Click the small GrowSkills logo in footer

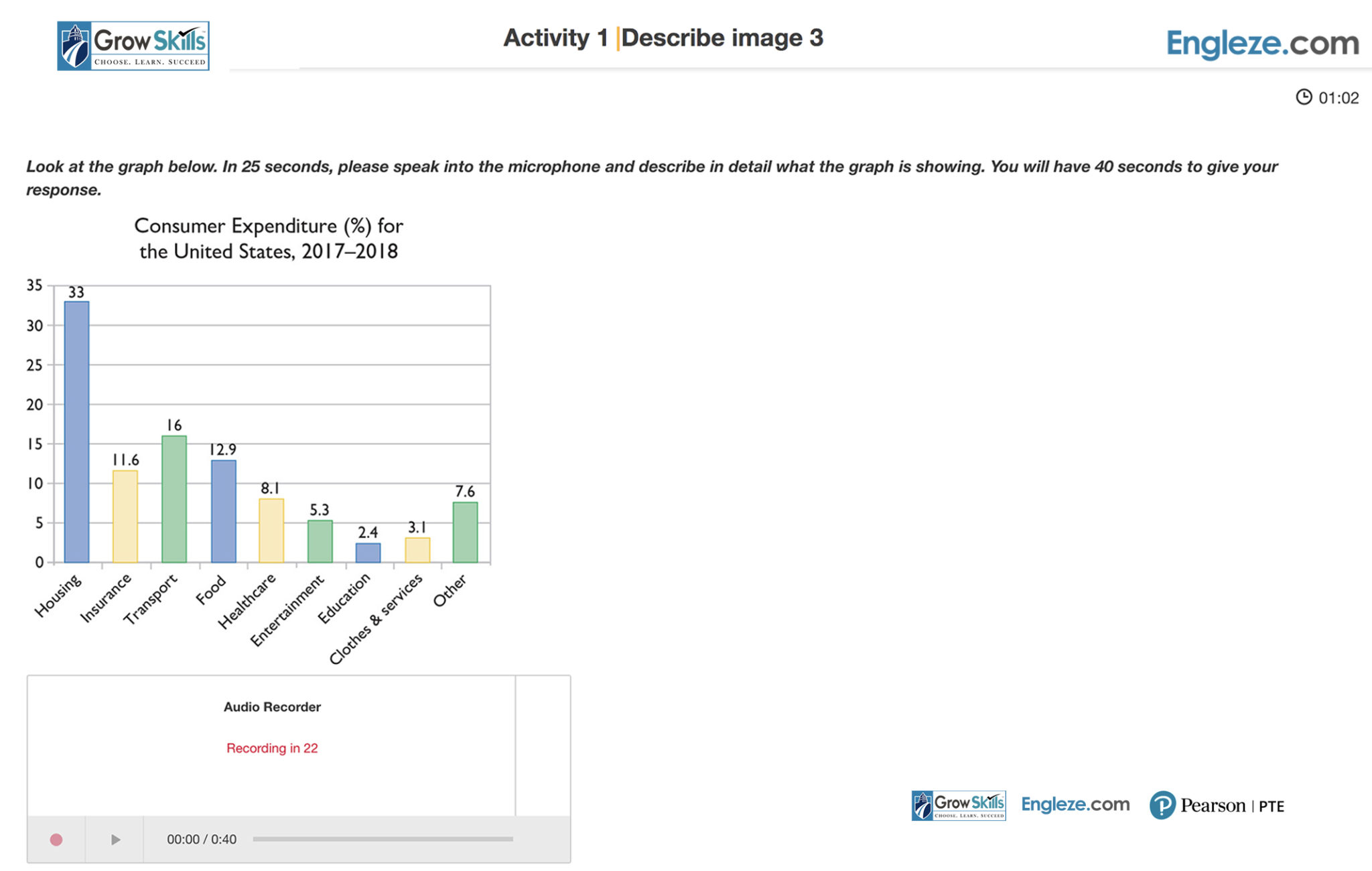pos(959,805)
